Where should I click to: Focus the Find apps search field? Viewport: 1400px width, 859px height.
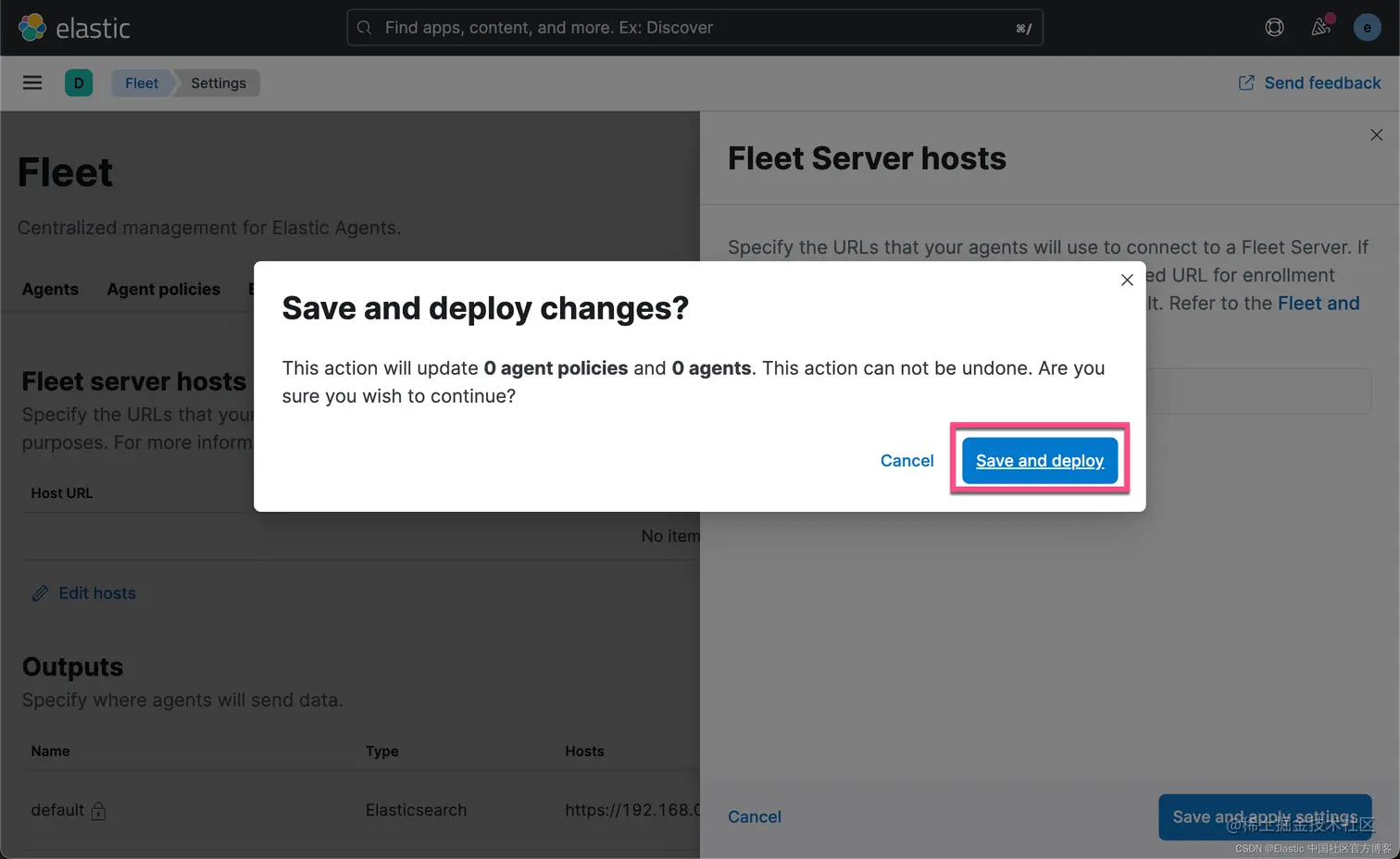[x=694, y=28]
